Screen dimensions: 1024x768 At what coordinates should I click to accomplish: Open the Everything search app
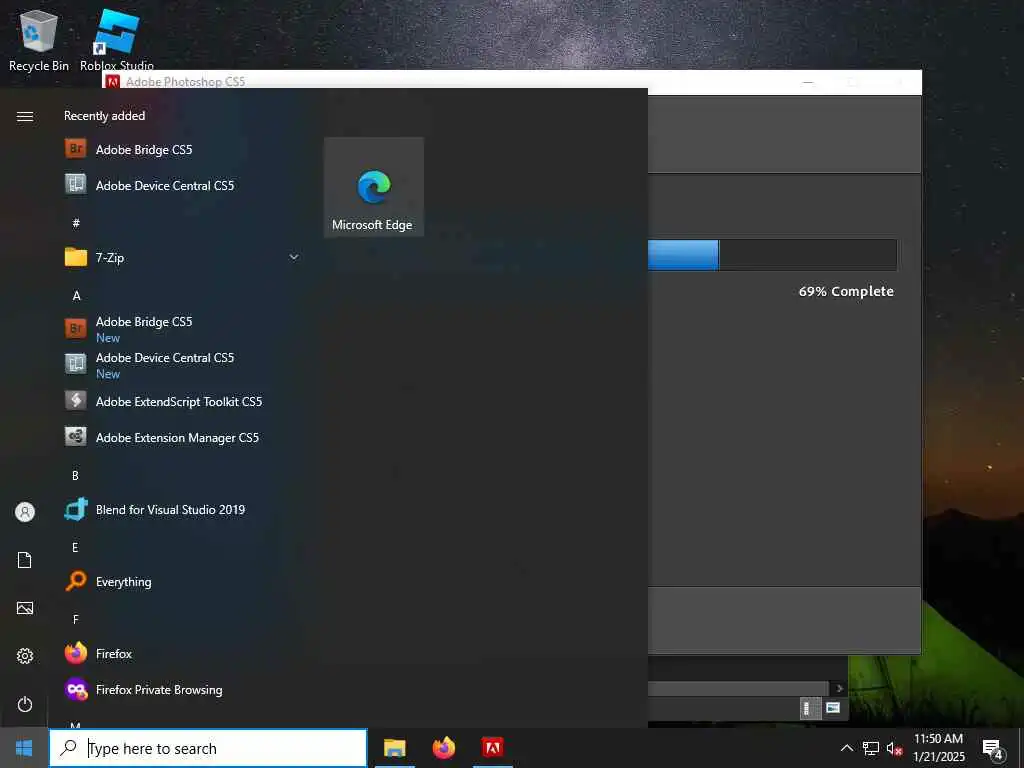click(183, 581)
